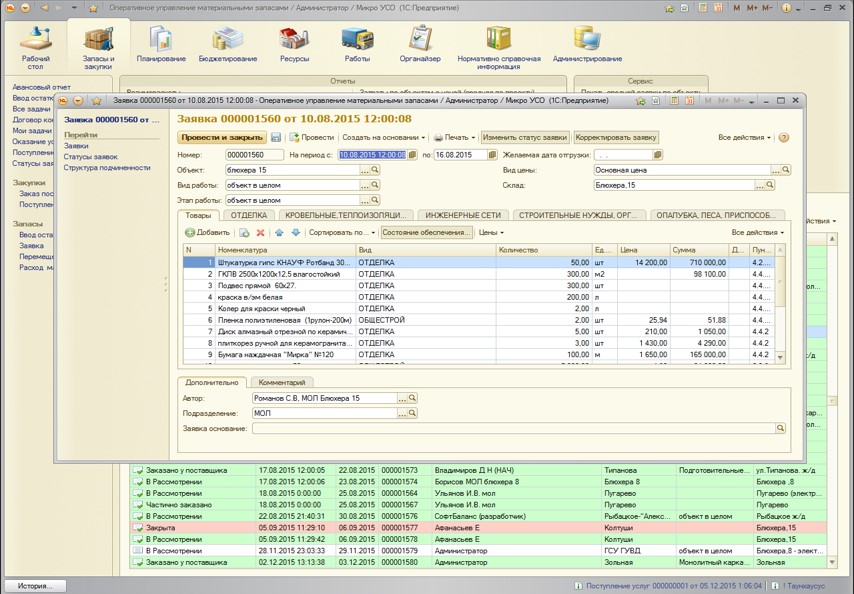
Task: Open the info icon in main title bar
Action: click(786, 8)
